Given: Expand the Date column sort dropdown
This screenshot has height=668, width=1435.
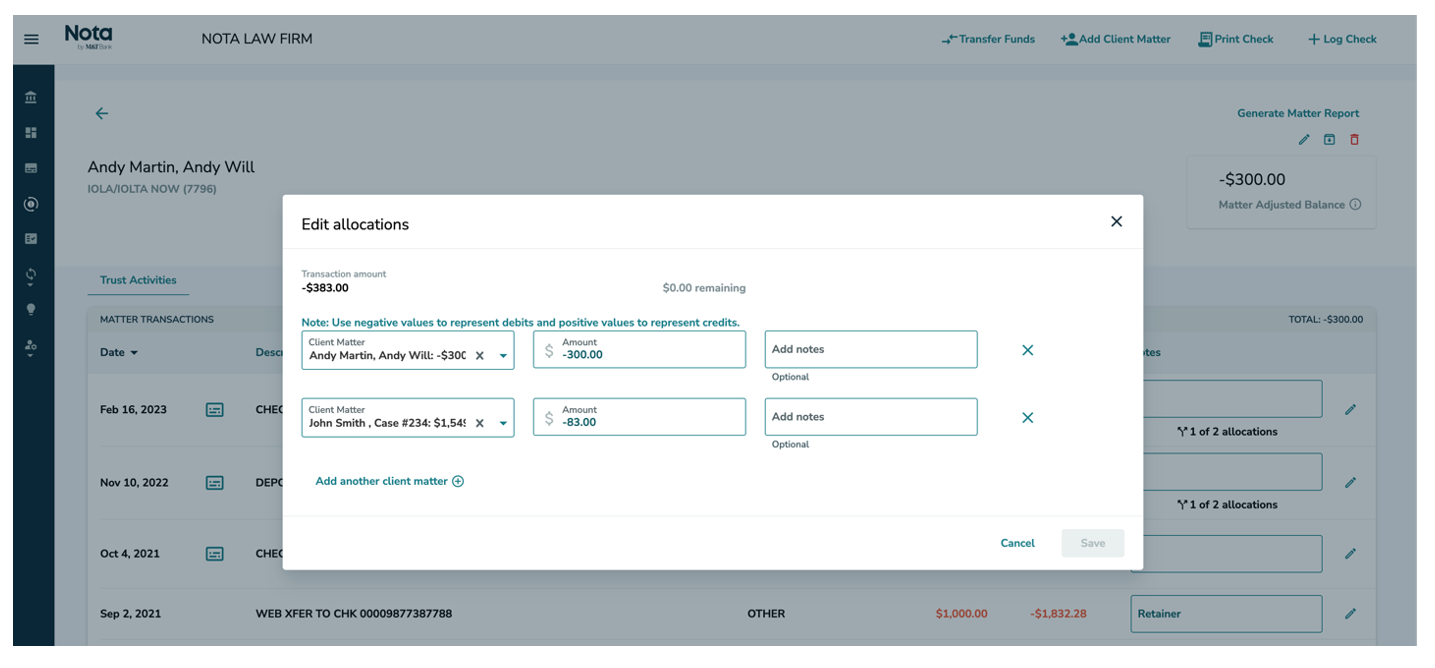Looking at the screenshot, I should [x=135, y=352].
